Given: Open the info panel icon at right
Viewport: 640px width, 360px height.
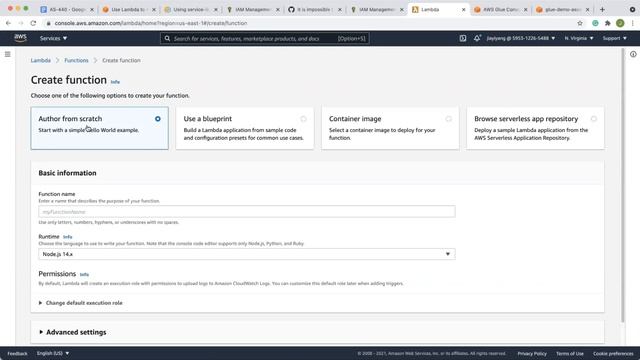Looking at the screenshot, I should point(633,54).
